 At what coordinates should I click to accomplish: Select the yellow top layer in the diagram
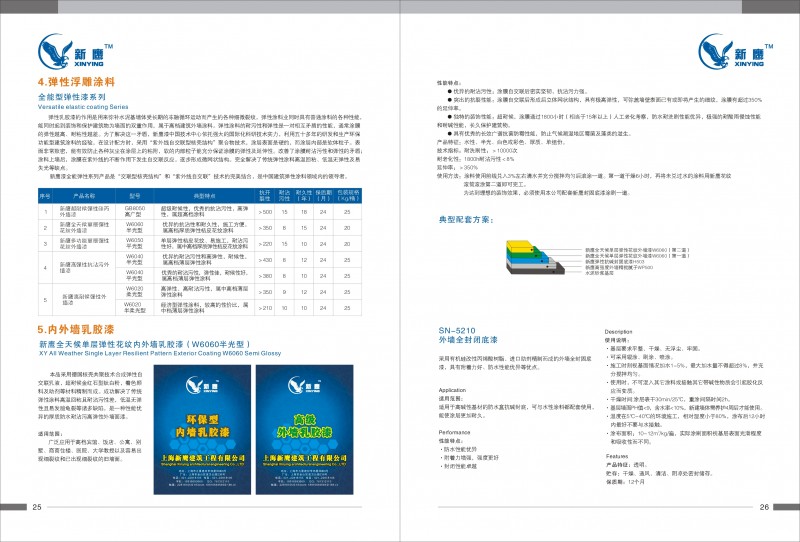point(519,245)
